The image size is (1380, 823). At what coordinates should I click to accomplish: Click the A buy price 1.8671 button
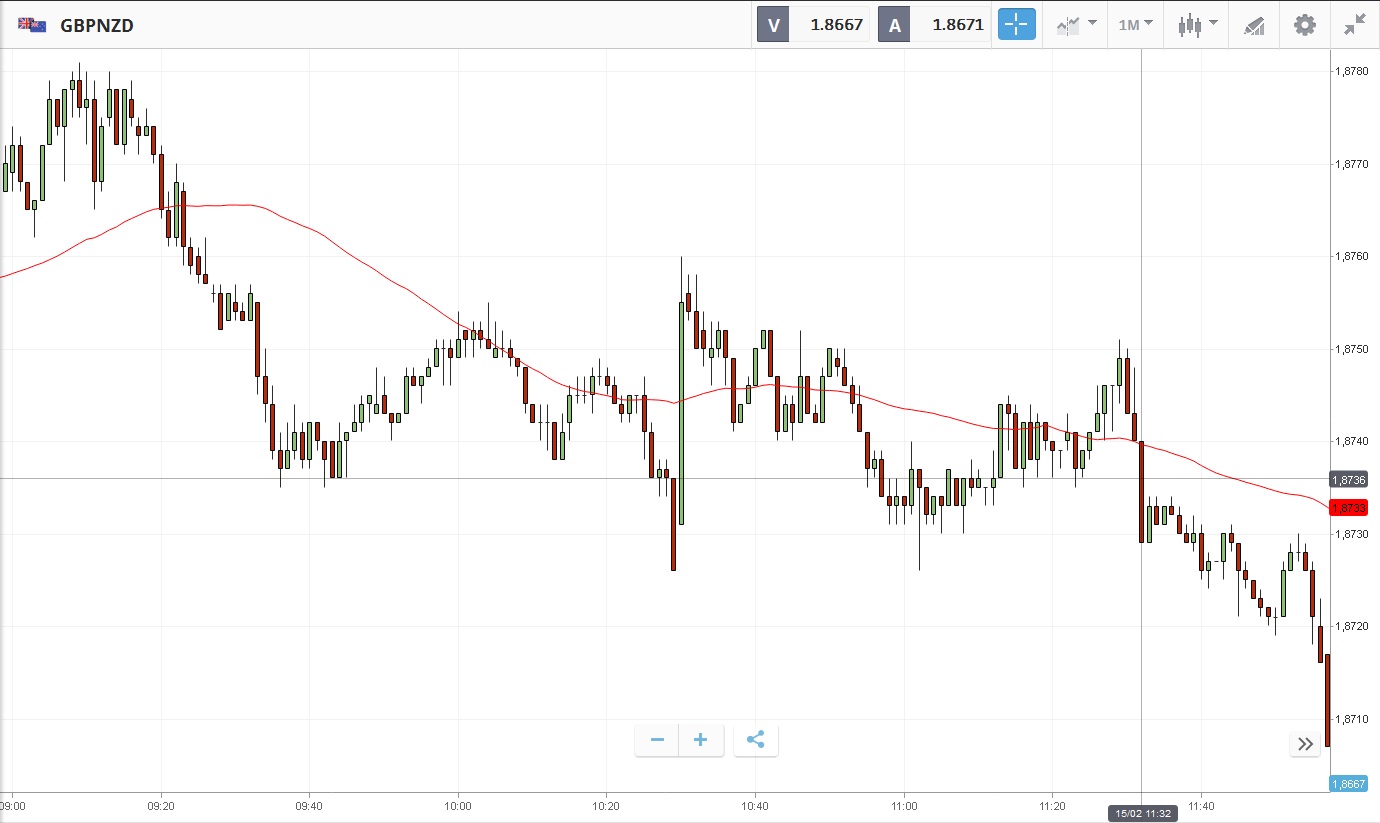934,25
